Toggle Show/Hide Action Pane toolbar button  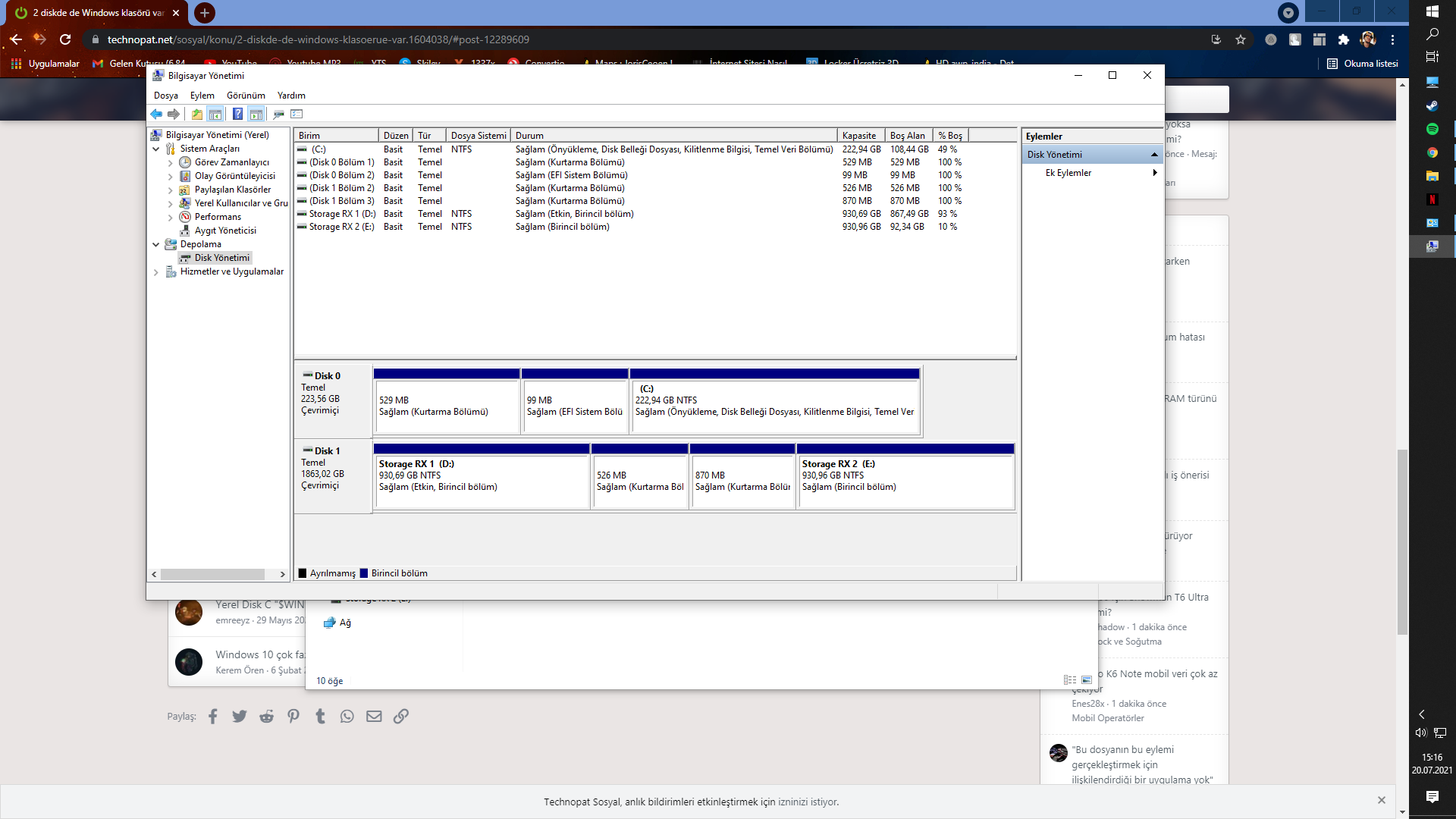coord(256,115)
